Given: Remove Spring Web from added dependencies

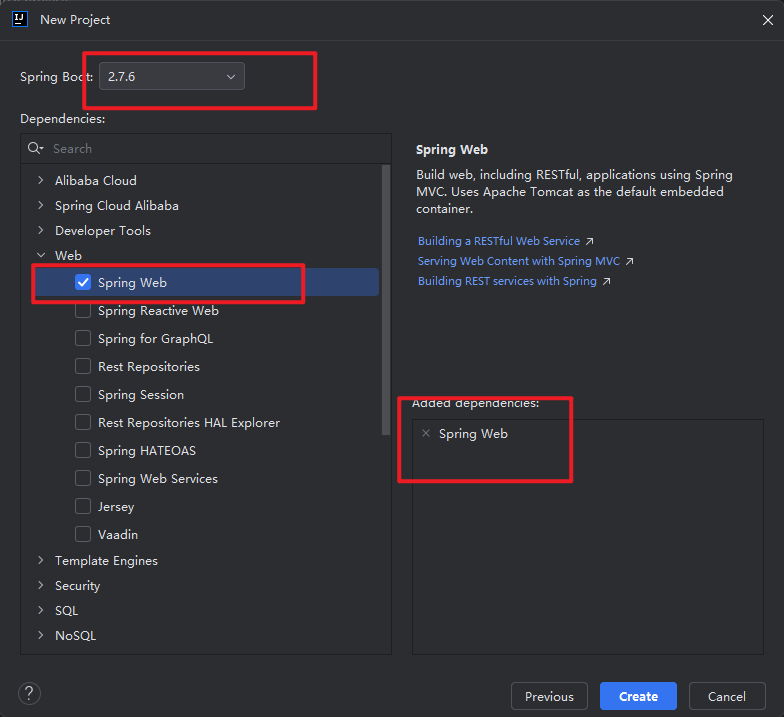Looking at the screenshot, I should [426, 434].
